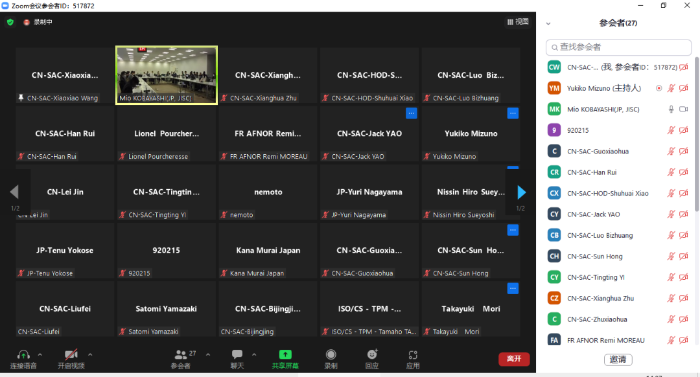Open the share screen green icon

(285, 355)
